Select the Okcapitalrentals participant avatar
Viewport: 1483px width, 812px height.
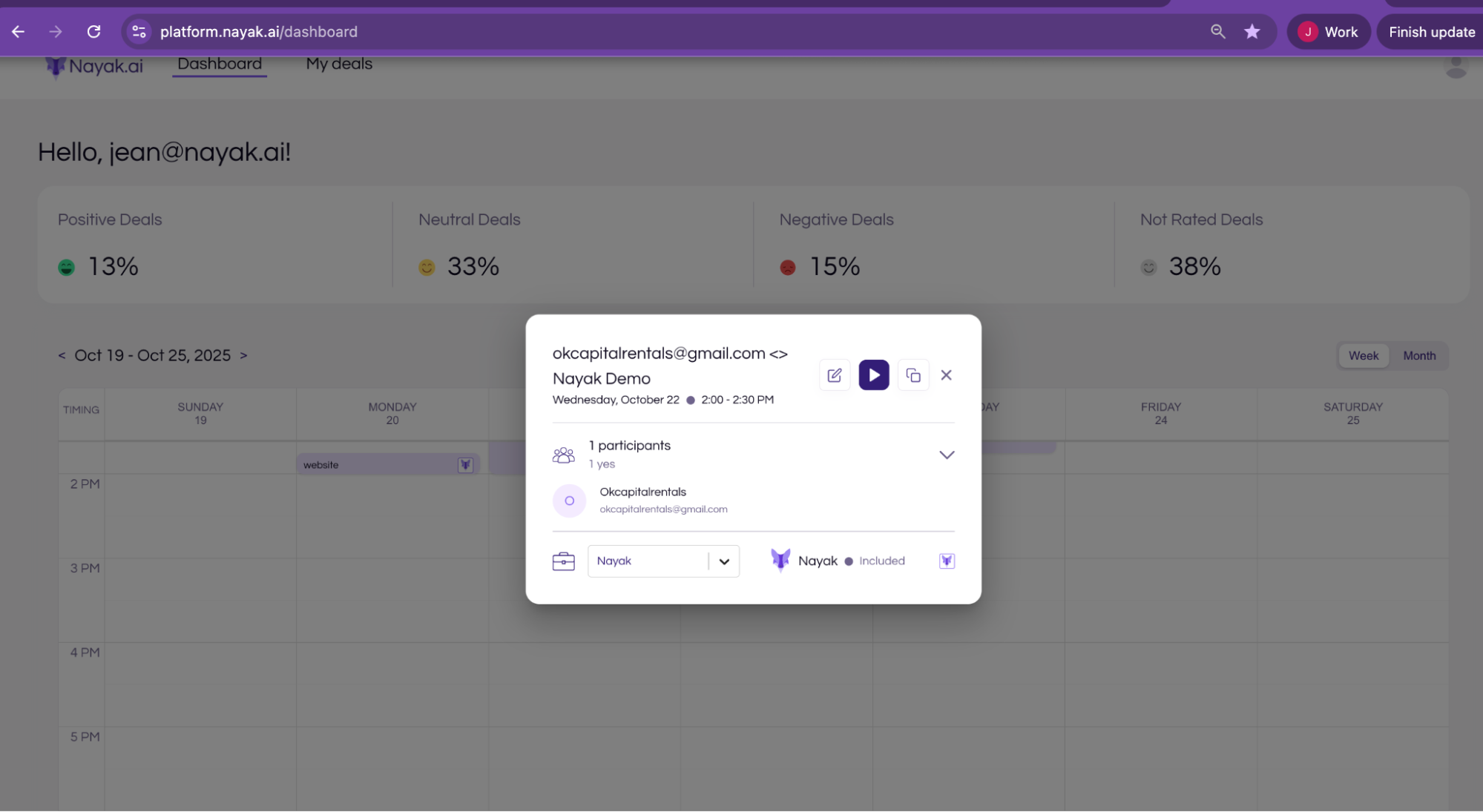click(x=569, y=501)
